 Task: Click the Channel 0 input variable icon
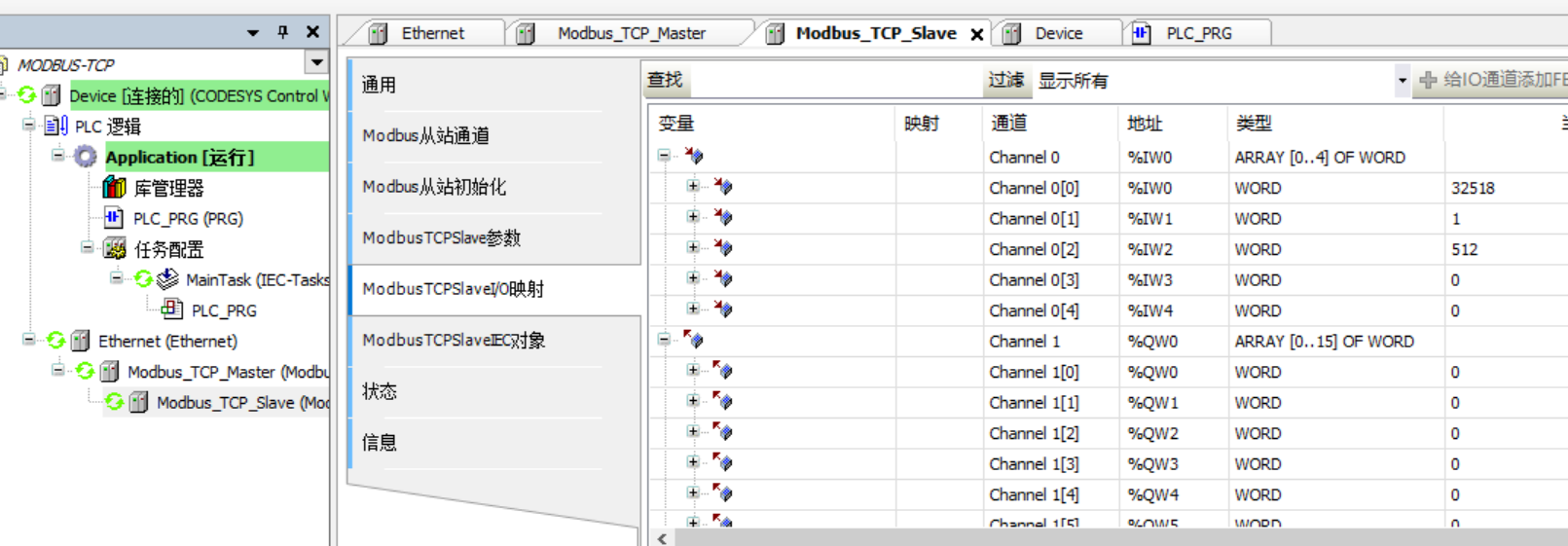coord(694,157)
